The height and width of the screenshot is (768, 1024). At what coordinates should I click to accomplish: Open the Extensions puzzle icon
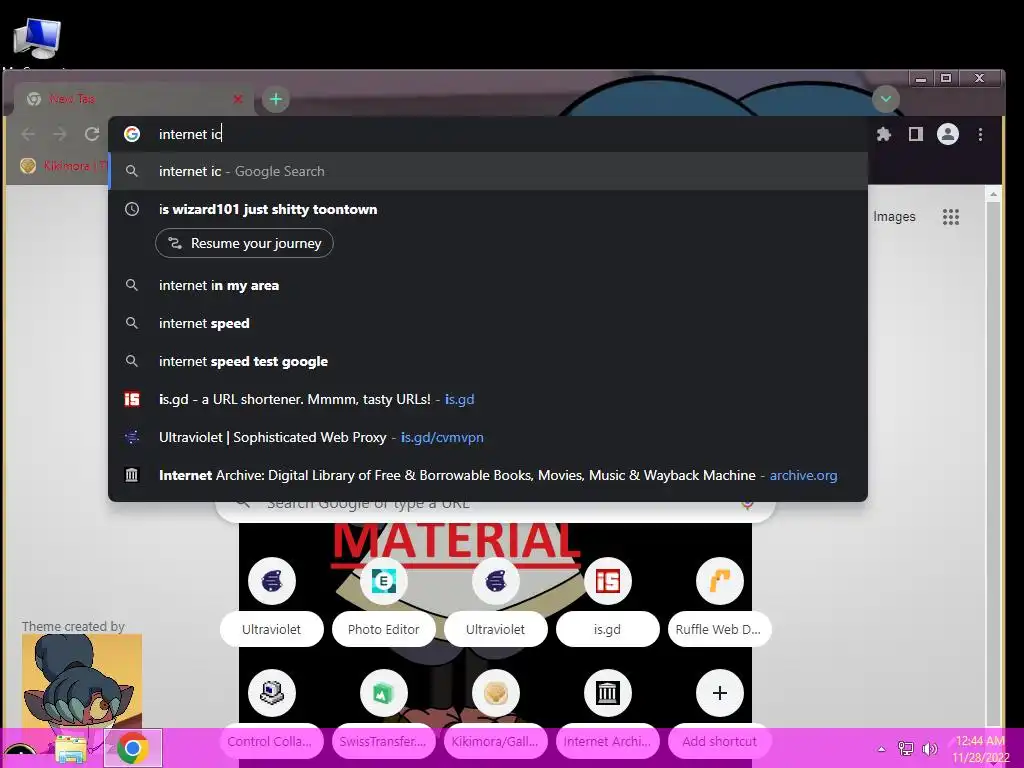click(884, 135)
